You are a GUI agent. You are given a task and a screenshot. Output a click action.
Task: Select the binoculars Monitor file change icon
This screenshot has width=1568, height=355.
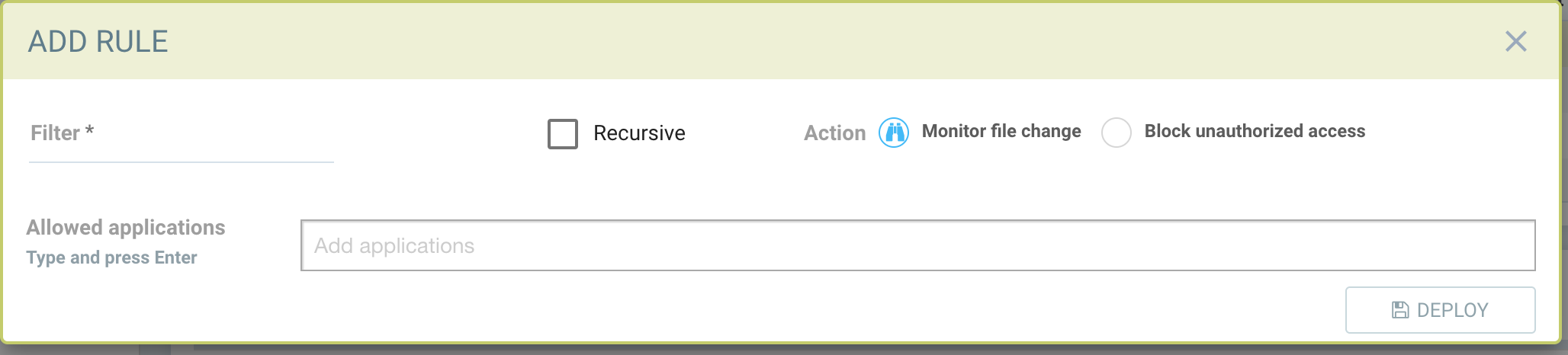pyautogui.click(x=894, y=133)
